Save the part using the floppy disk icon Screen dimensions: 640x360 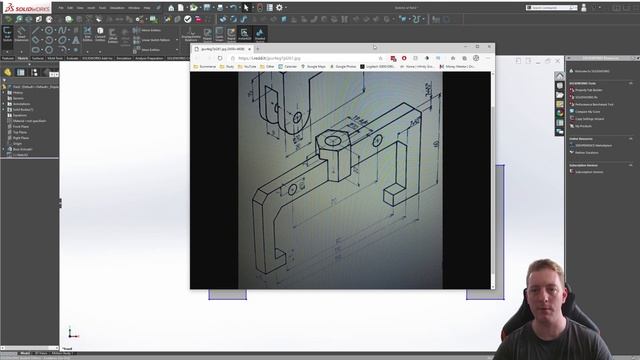click(x=207, y=8)
